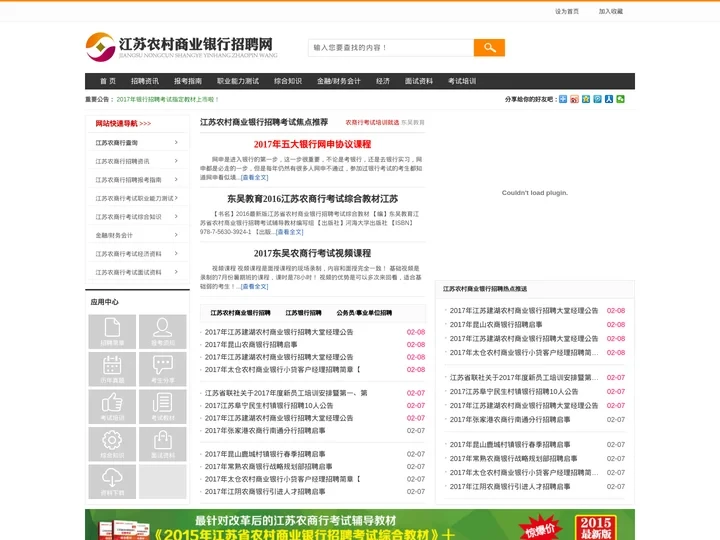Click the 加入收藏 link at the top
The image size is (720, 540).
611,11
